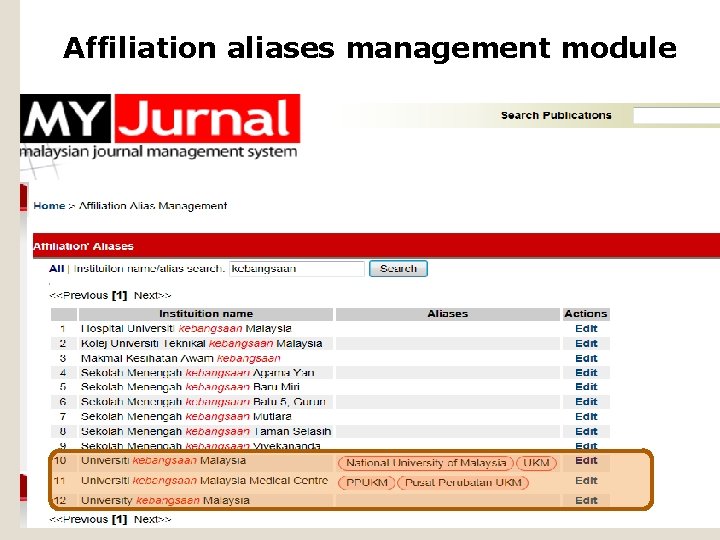Screen dimensions: 720x540
Task: Click the Affiliation Aliases red section header
Action: 377,246
